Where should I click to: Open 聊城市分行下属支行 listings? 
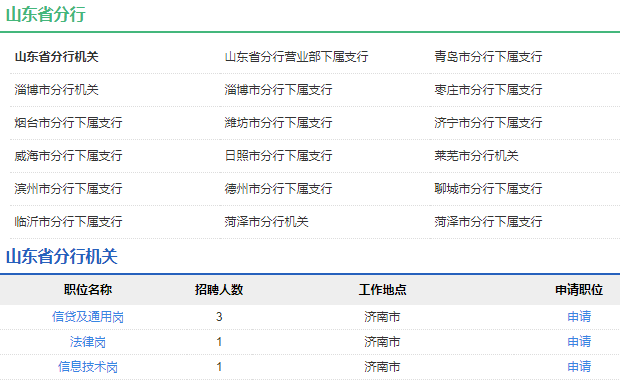point(488,189)
